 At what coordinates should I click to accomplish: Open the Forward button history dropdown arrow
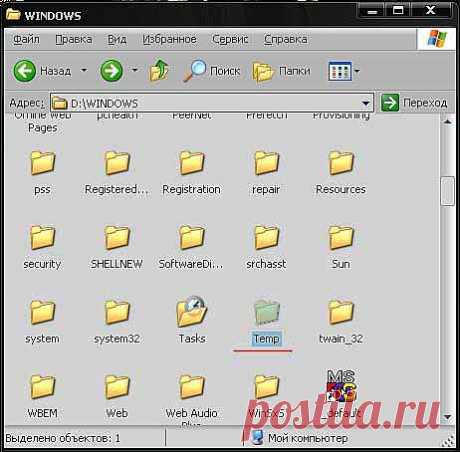pyautogui.click(x=135, y=70)
